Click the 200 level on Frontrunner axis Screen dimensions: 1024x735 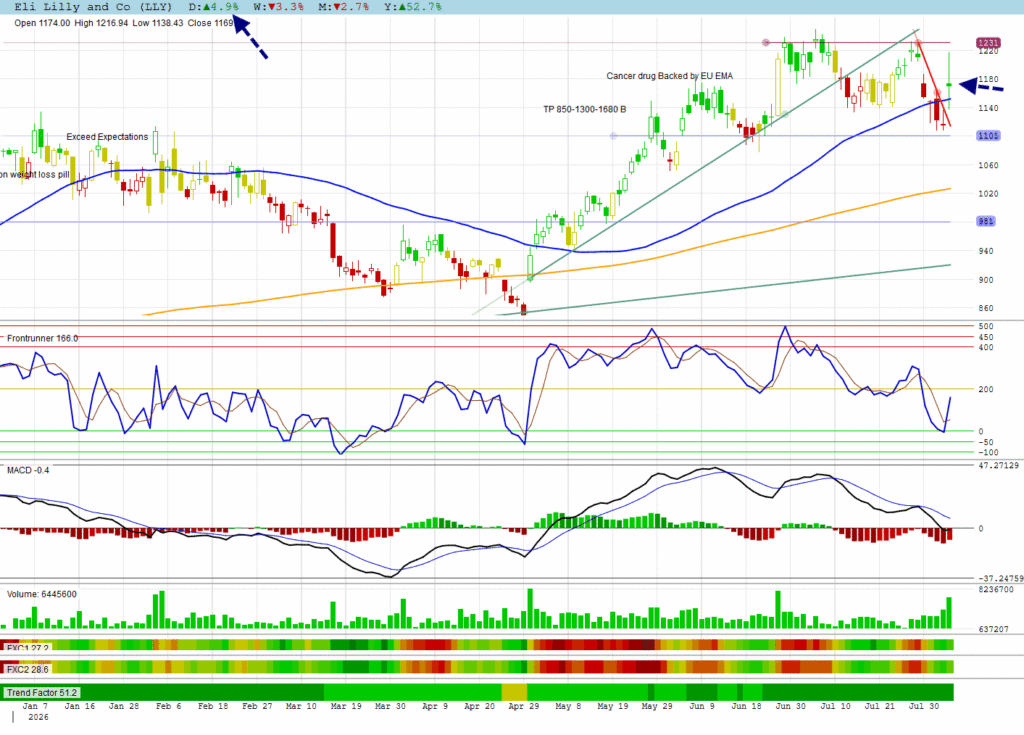985,389
